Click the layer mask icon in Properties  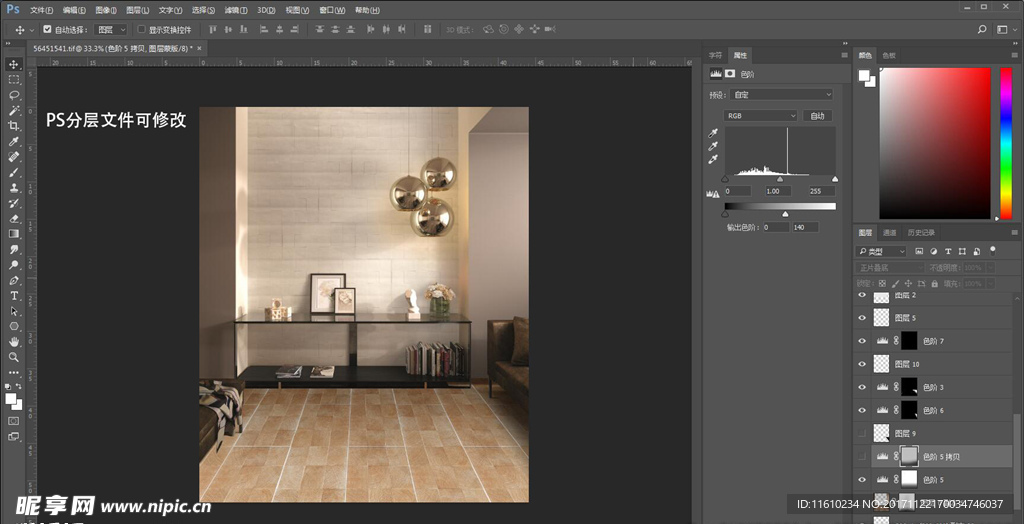coord(731,73)
